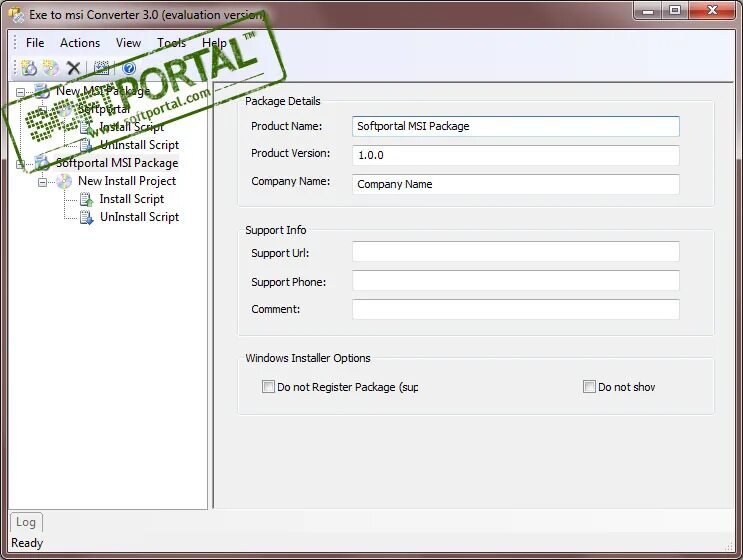Collapse the Softportal MSI Package tree node

point(20,164)
